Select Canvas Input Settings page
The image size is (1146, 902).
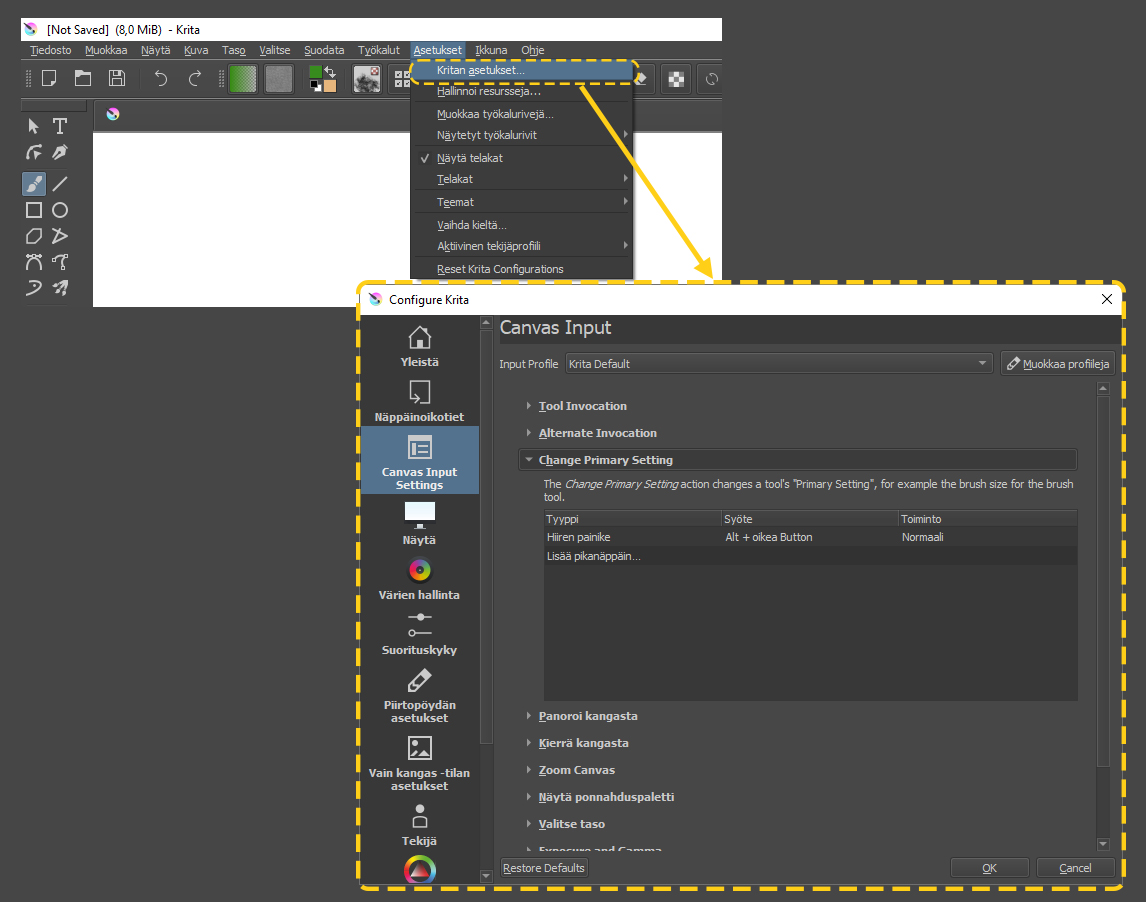click(420, 461)
